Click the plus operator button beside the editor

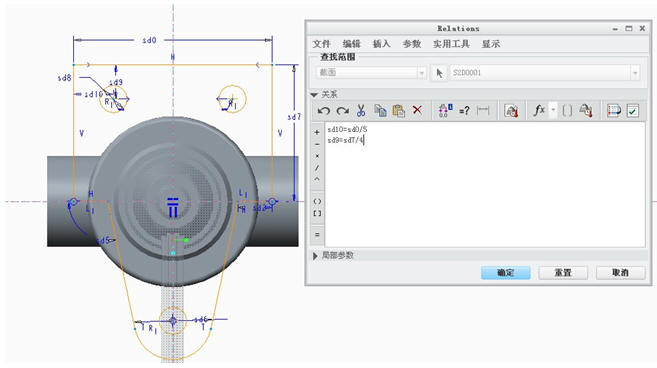click(317, 132)
